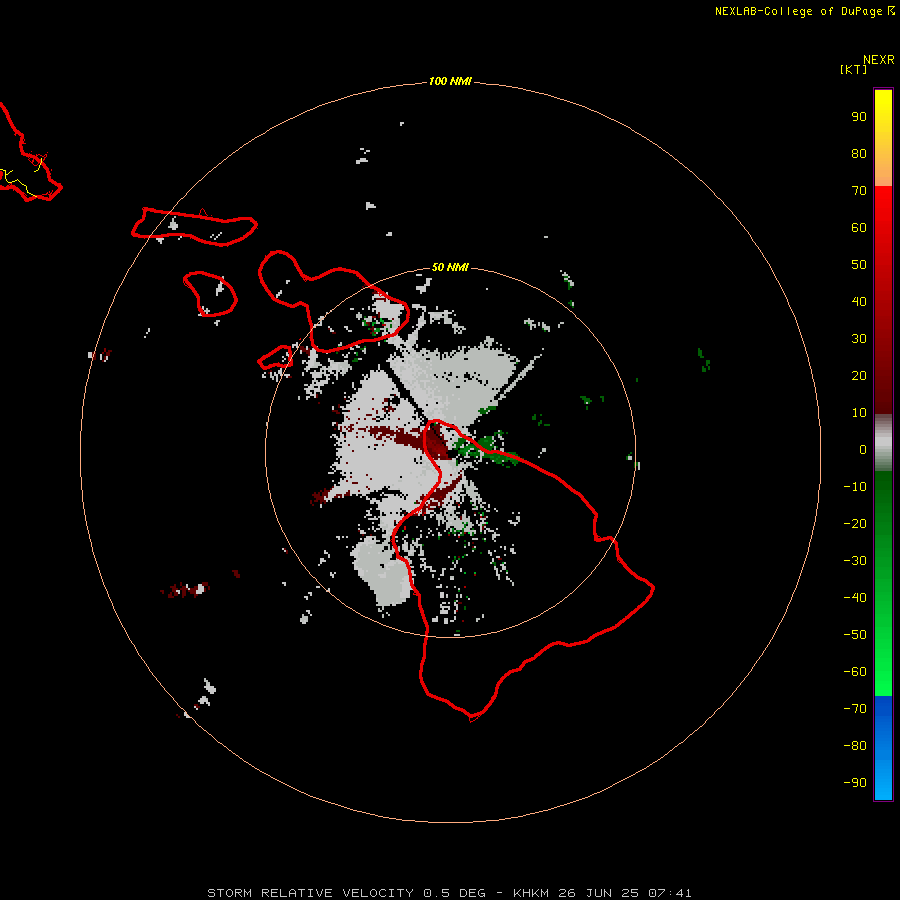Click the yellow top segment of color bar
900x900 pixels.
[883, 137]
